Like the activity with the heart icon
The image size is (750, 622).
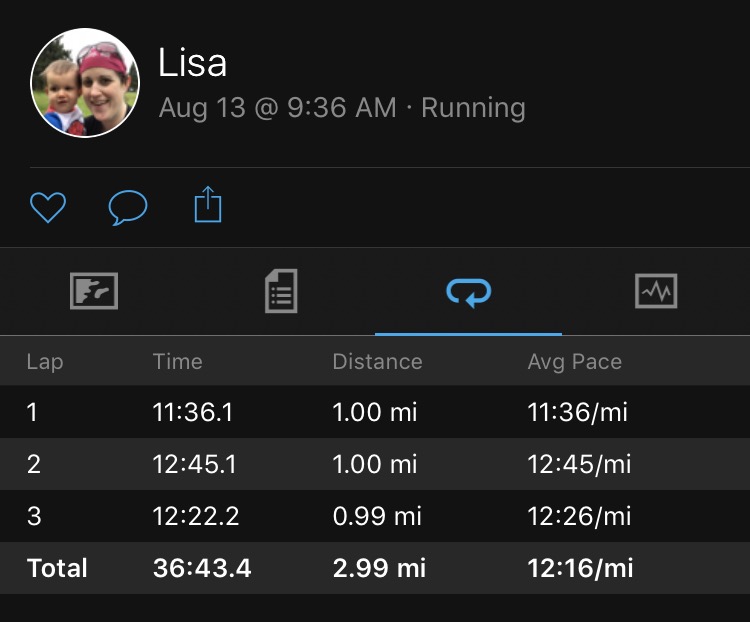coord(48,207)
